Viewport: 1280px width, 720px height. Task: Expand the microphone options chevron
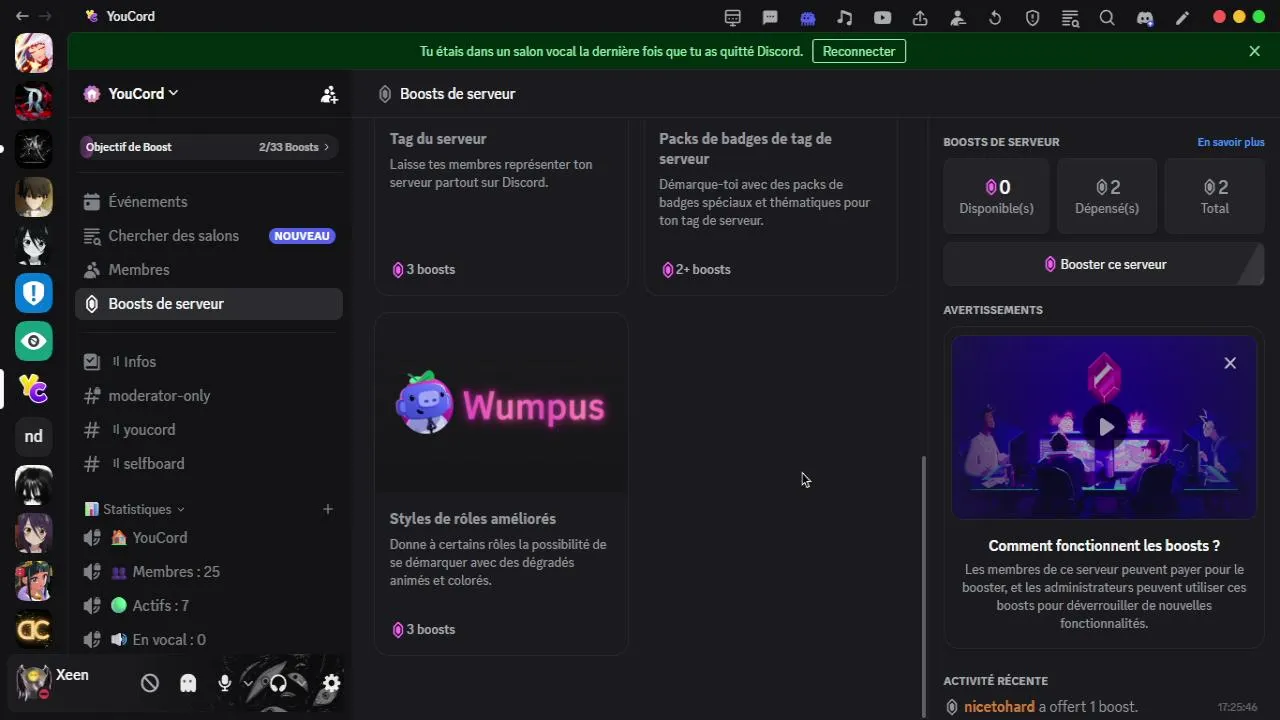tap(247, 684)
